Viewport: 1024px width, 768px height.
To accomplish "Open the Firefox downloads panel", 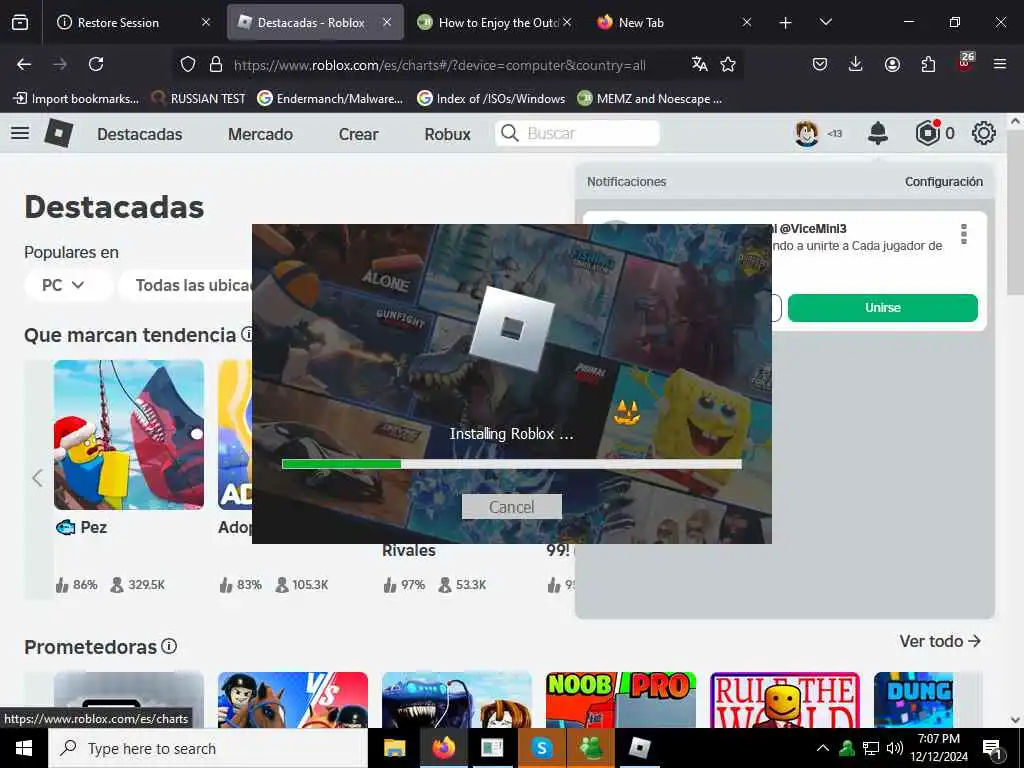I will point(856,64).
